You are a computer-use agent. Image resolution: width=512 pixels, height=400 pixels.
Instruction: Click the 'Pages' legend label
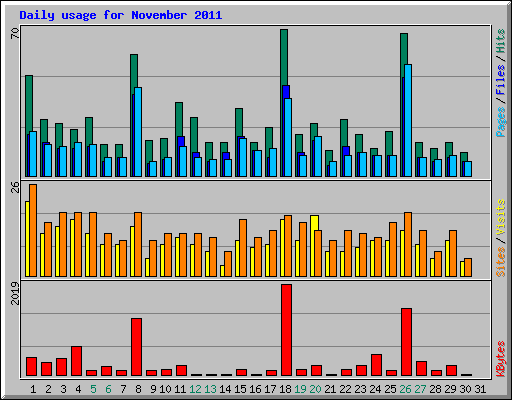coord(501,122)
